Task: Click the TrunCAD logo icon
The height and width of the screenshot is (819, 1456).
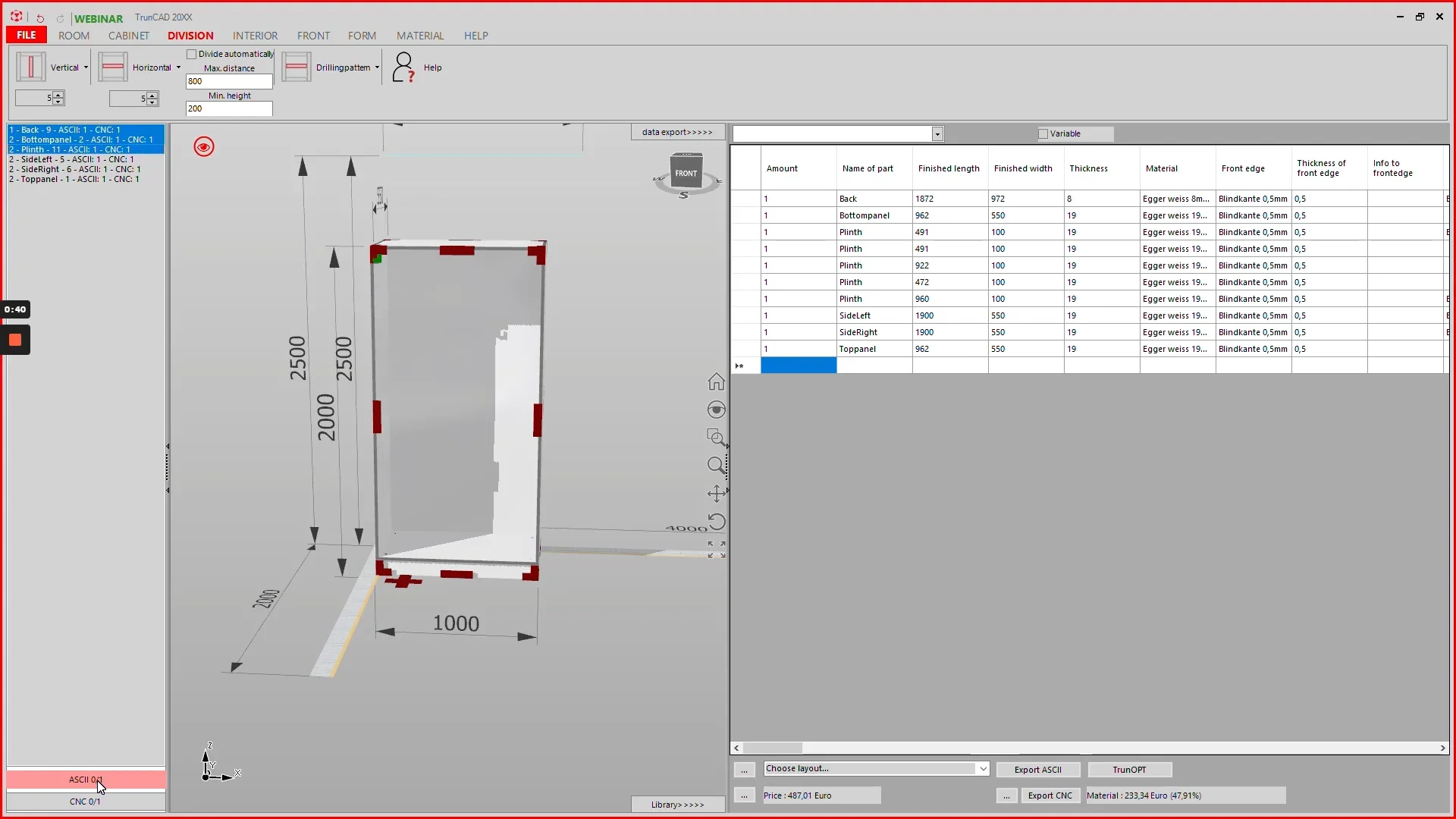Action: 17,17
